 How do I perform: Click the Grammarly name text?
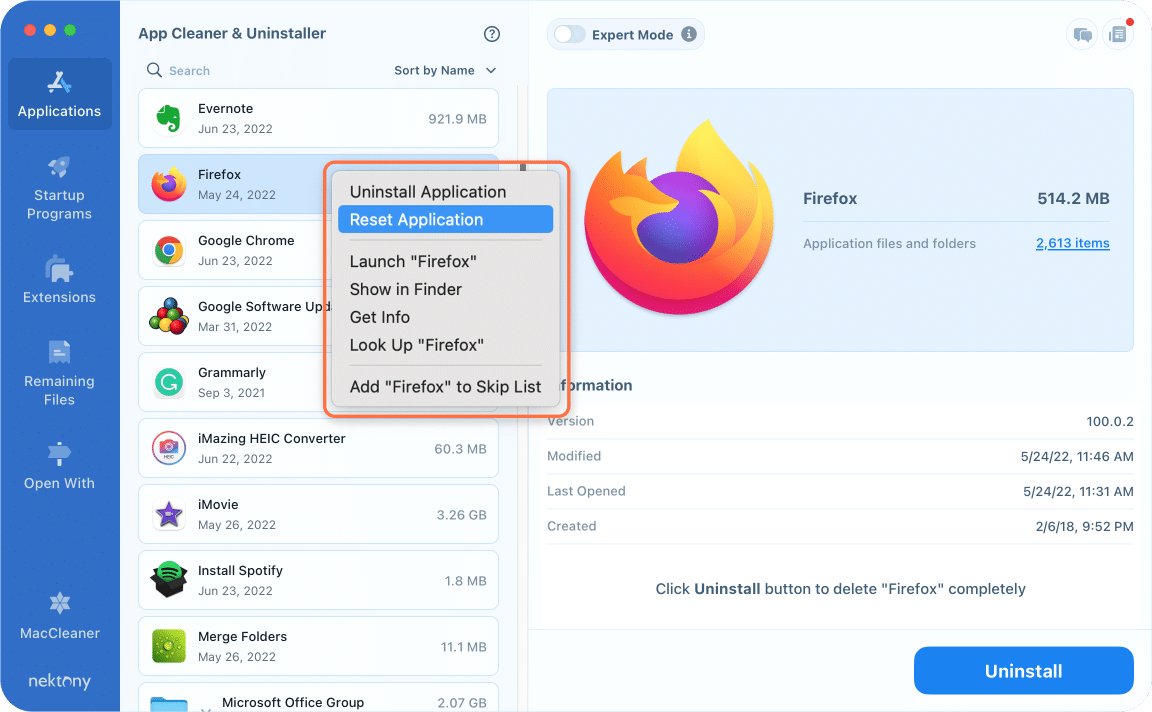(x=232, y=373)
